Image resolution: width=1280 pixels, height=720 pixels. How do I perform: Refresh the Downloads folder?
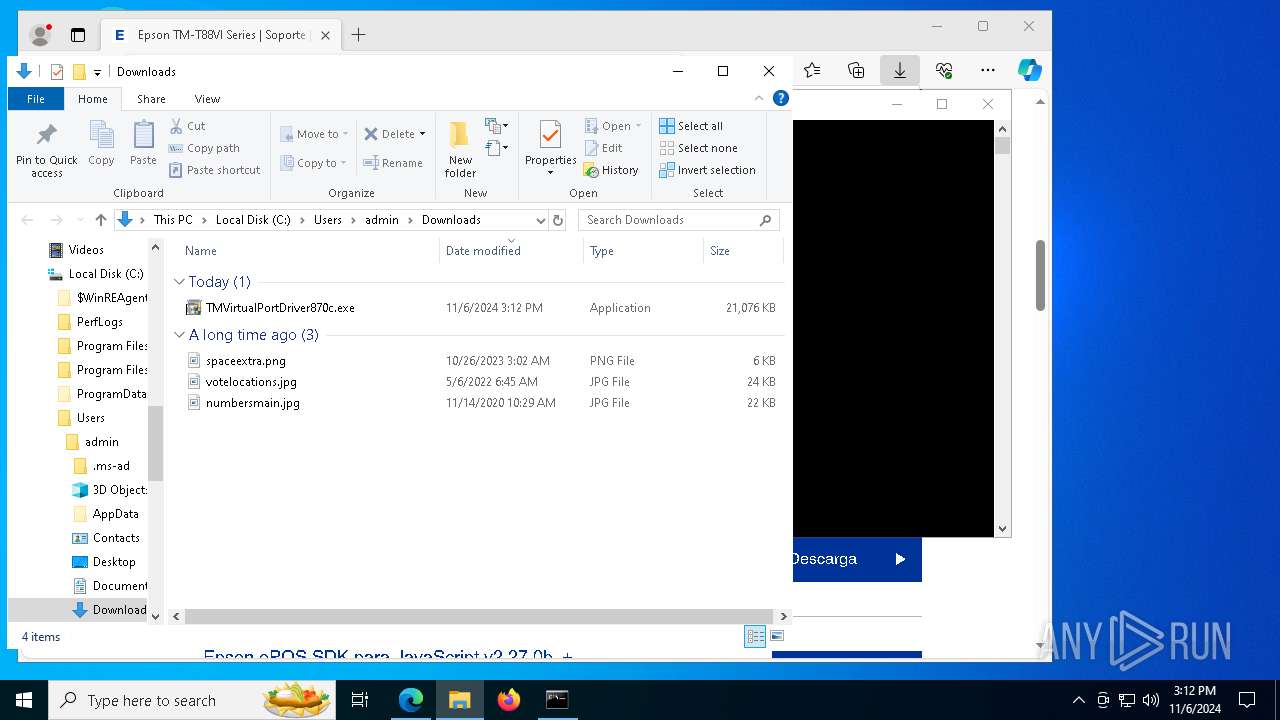click(558, 220)
